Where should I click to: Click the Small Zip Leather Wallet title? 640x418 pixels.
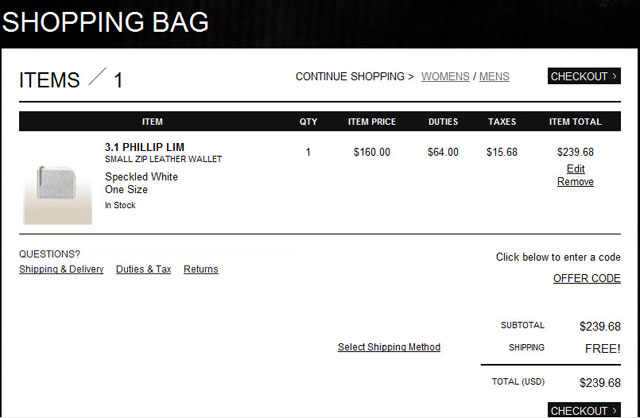tap(163, 159)
